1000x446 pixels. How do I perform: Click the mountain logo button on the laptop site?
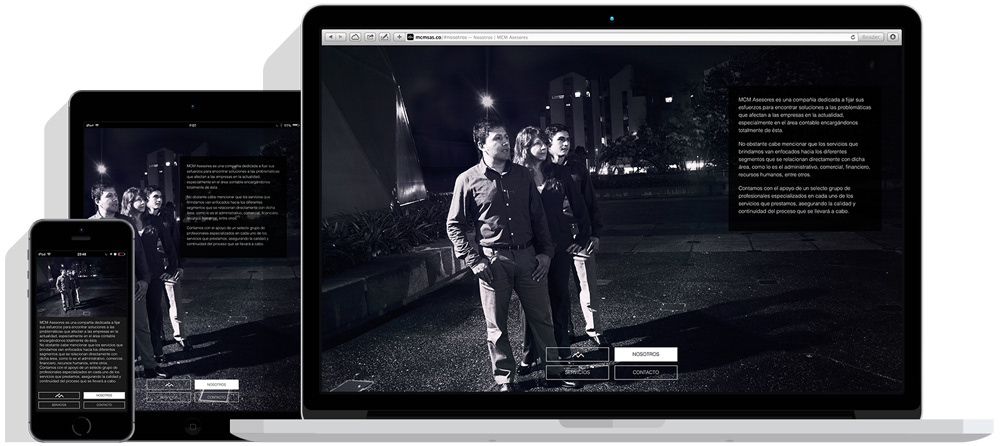point(578,354)
